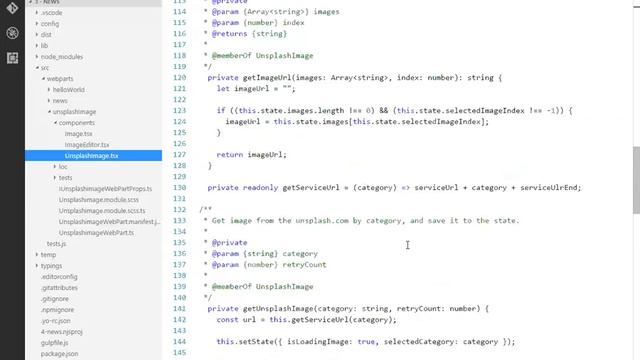Image resolution: width=640 pixels, height=360 pixels.
Task: Click 'const url' on line 142
Action: (236, 320)
